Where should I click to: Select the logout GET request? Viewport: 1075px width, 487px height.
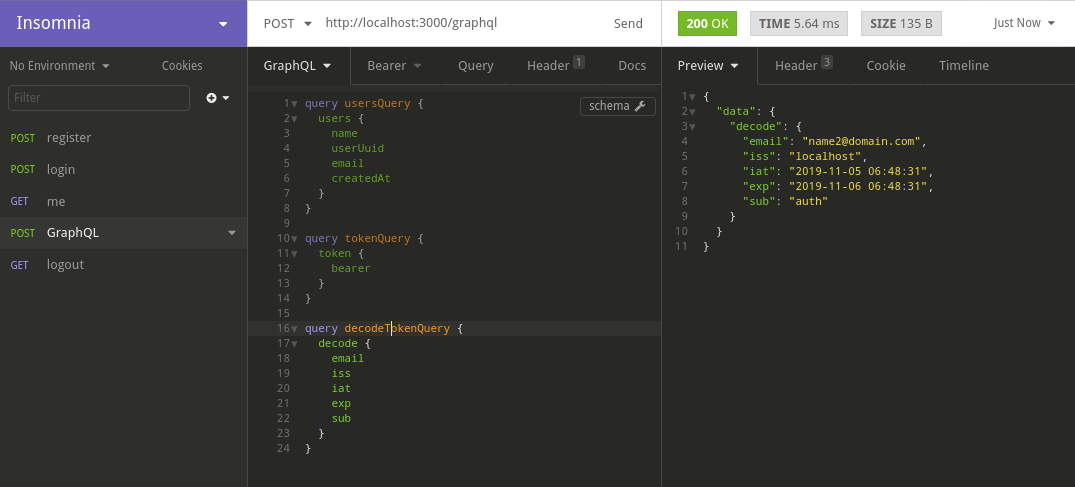(123, 265)
